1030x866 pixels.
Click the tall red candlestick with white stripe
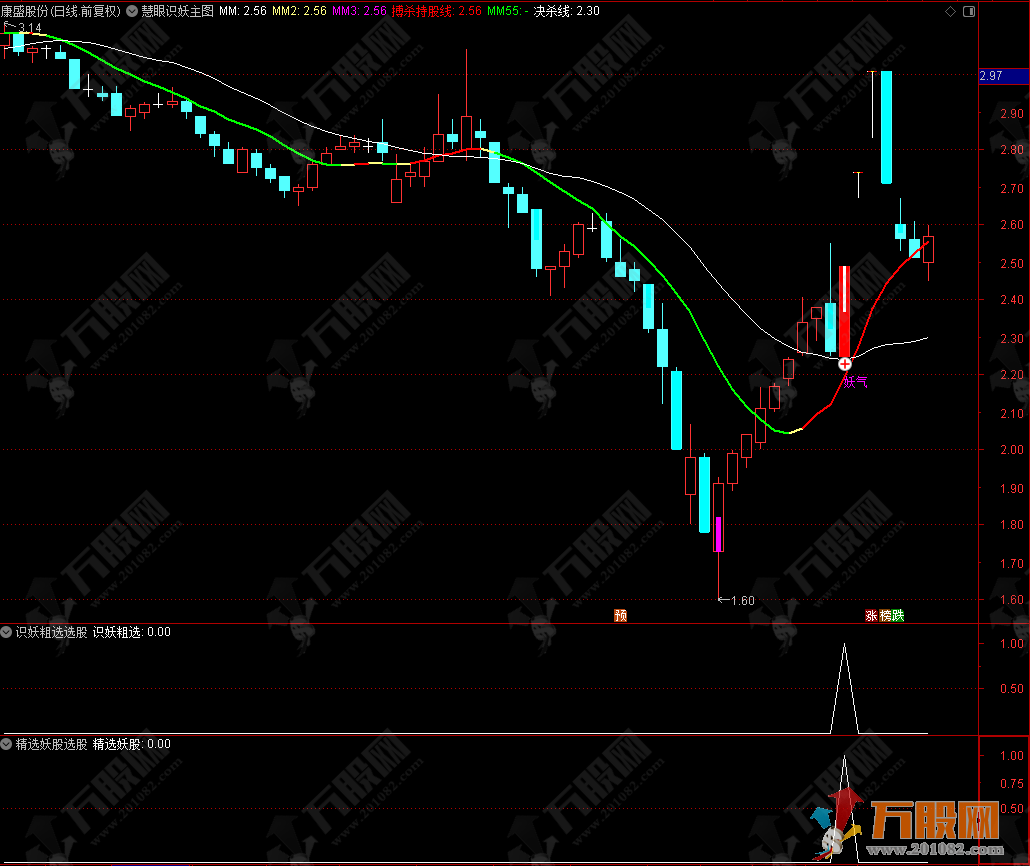click(x=845, y=311)
